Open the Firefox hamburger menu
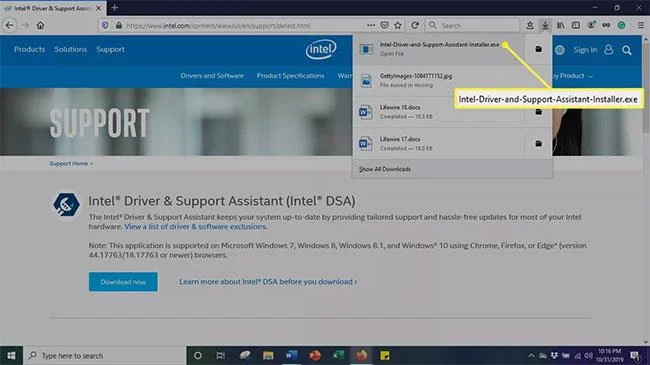This screenshot has width=650, height=365. 640,25
